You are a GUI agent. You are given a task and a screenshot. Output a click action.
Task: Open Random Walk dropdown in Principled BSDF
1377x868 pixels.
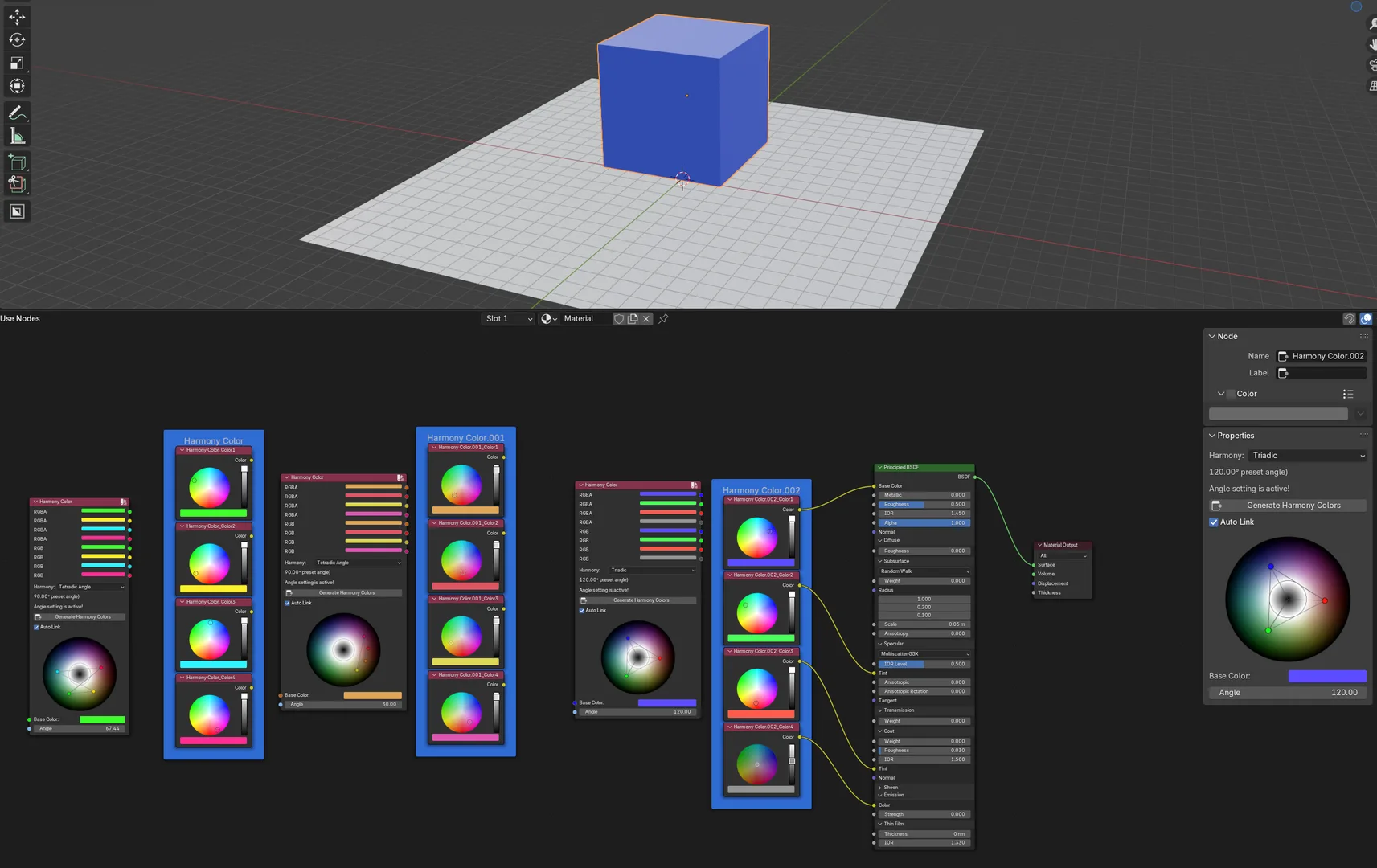pos(924,571)
